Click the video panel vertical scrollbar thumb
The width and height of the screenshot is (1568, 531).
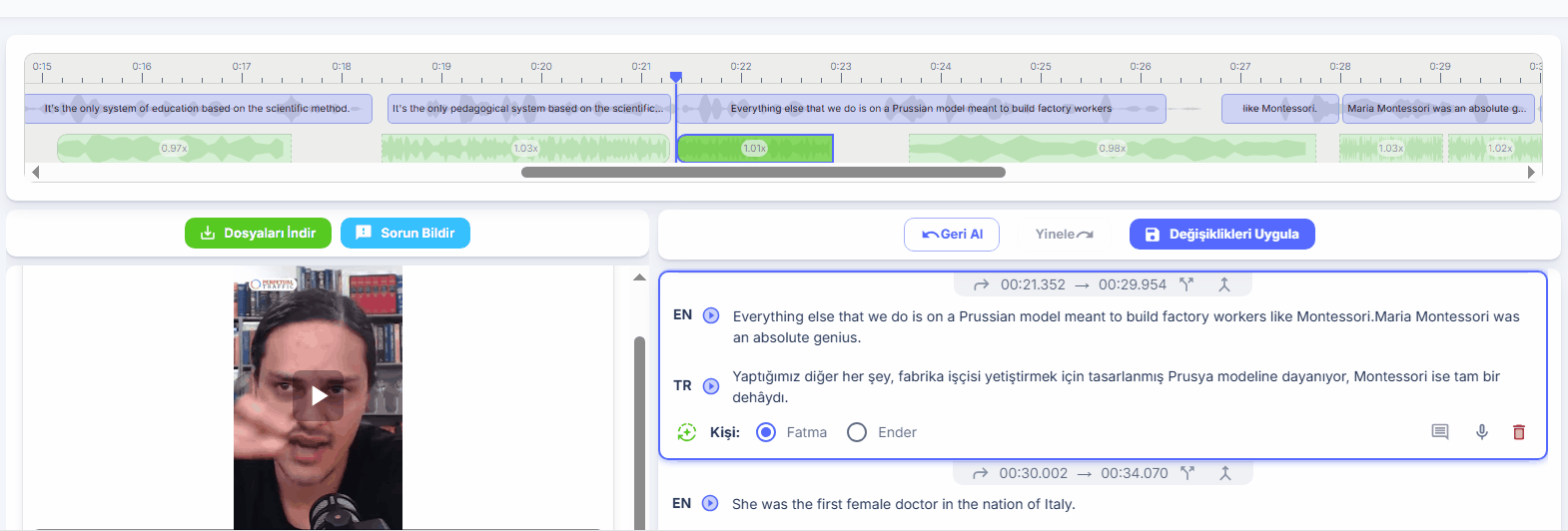(x=639, y=433)
